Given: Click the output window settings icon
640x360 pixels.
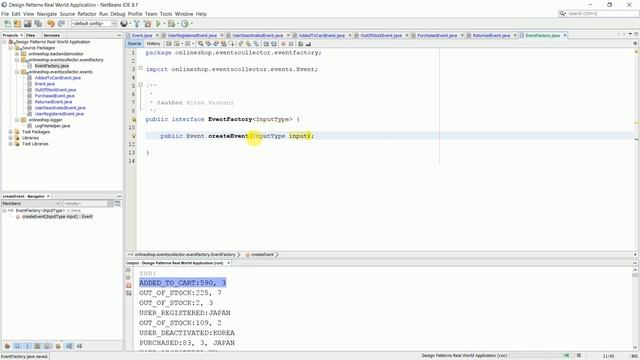Looking at the screenshot, I should coord(129,293).
